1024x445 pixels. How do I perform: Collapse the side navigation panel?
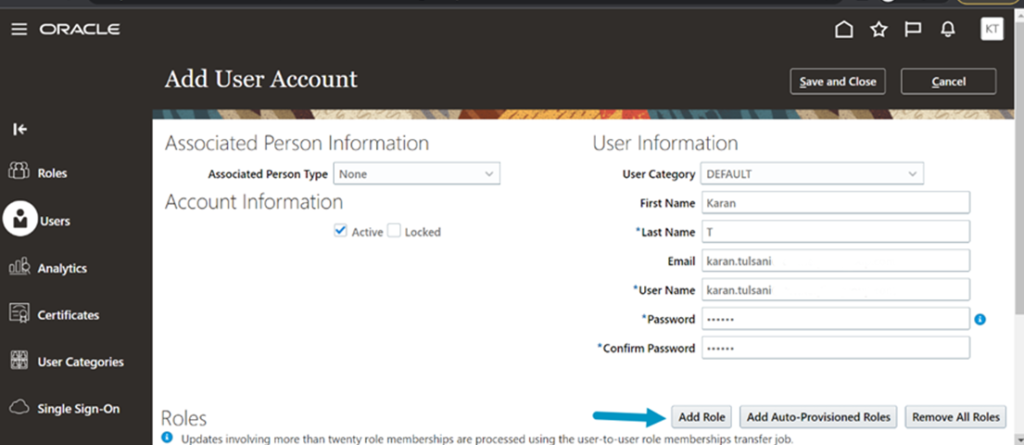pos(20,129)
